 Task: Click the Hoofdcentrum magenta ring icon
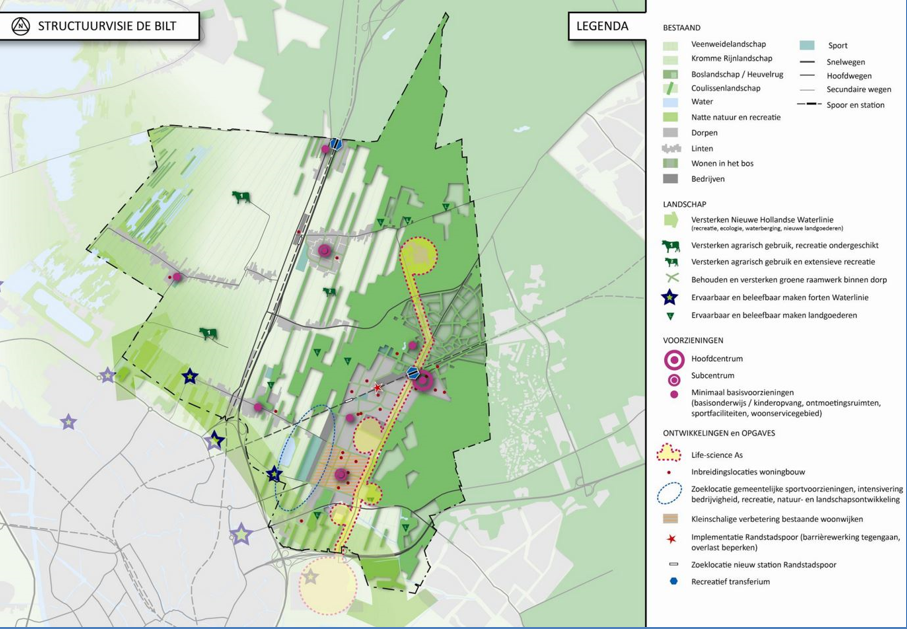pos(674,359)
